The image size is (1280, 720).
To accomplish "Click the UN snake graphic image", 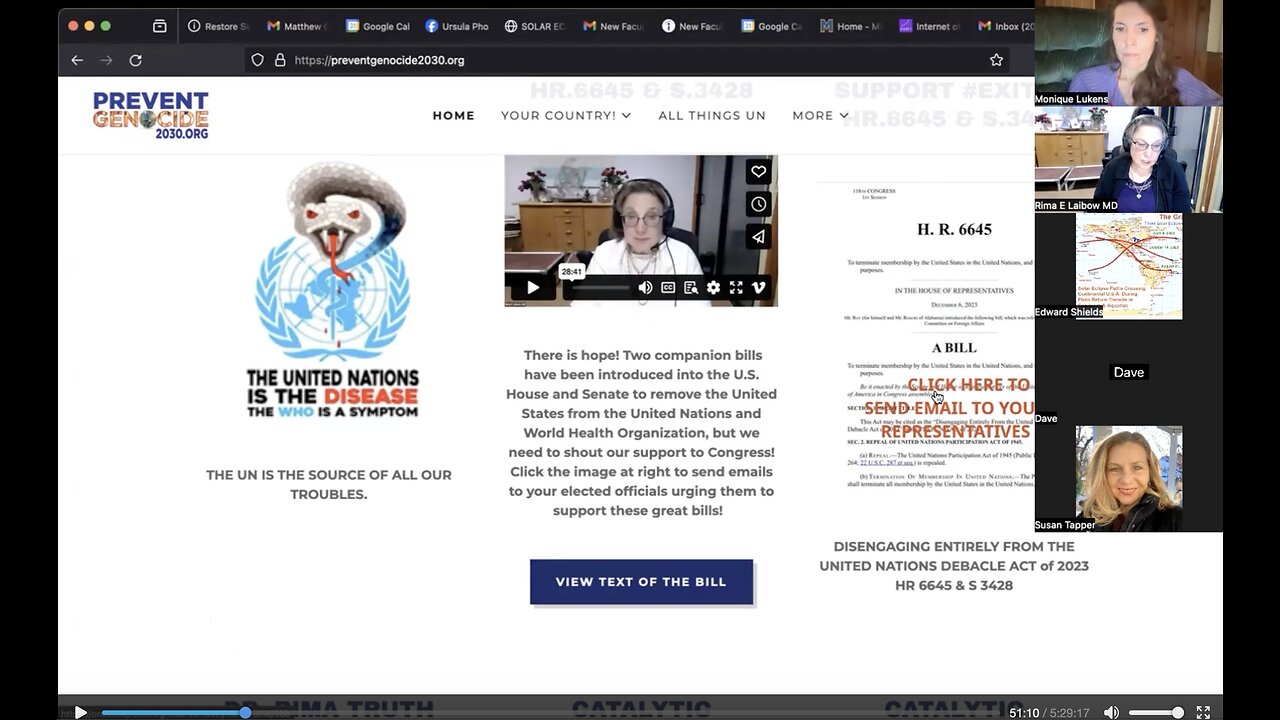I will tap(333, 290).
